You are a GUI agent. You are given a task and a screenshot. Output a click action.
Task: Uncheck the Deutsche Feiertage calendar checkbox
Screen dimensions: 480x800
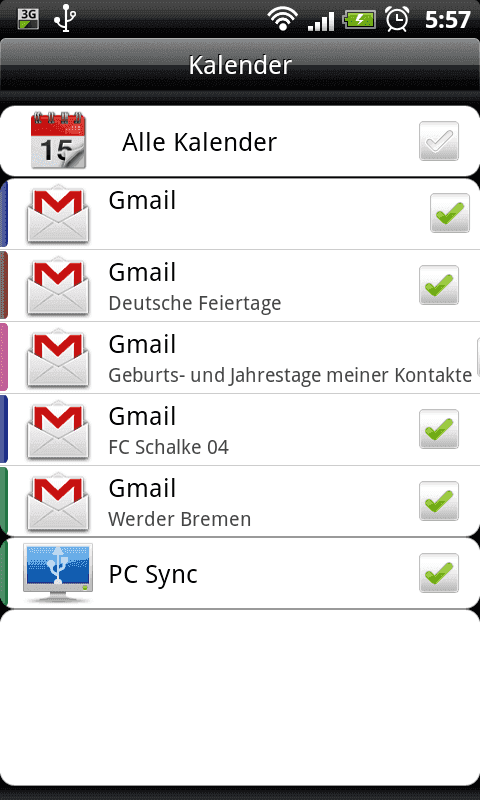[x=439, y=285]
